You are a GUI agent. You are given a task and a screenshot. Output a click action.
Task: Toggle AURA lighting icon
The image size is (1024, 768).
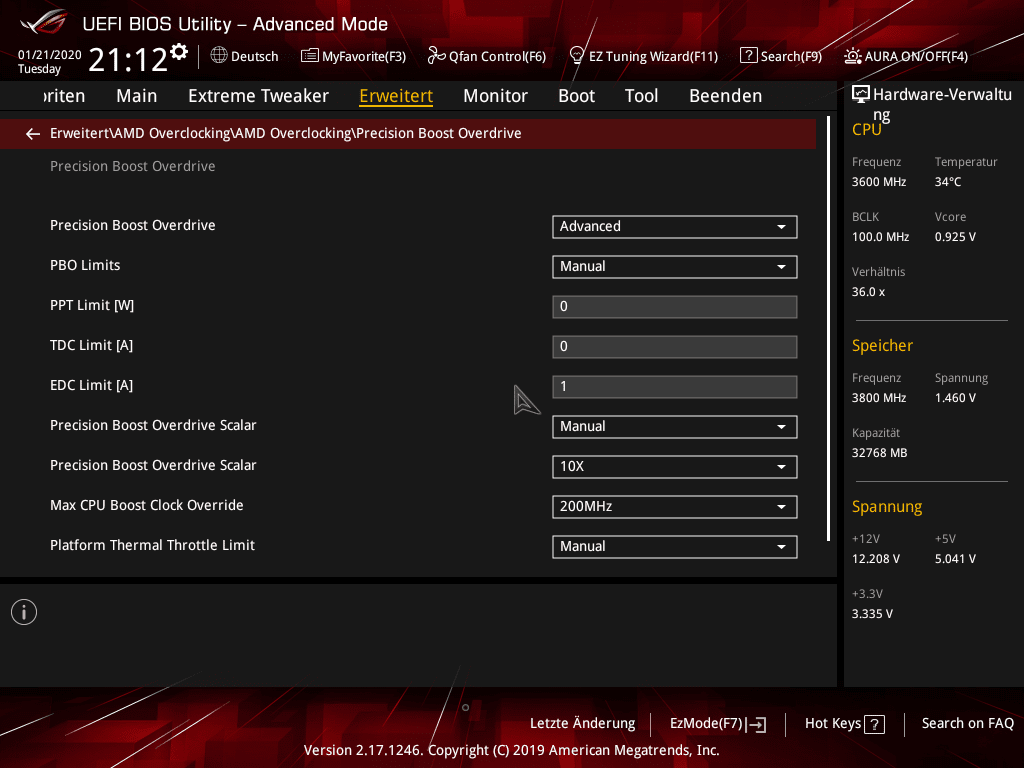pyautogui.click(x=852, y=56)
